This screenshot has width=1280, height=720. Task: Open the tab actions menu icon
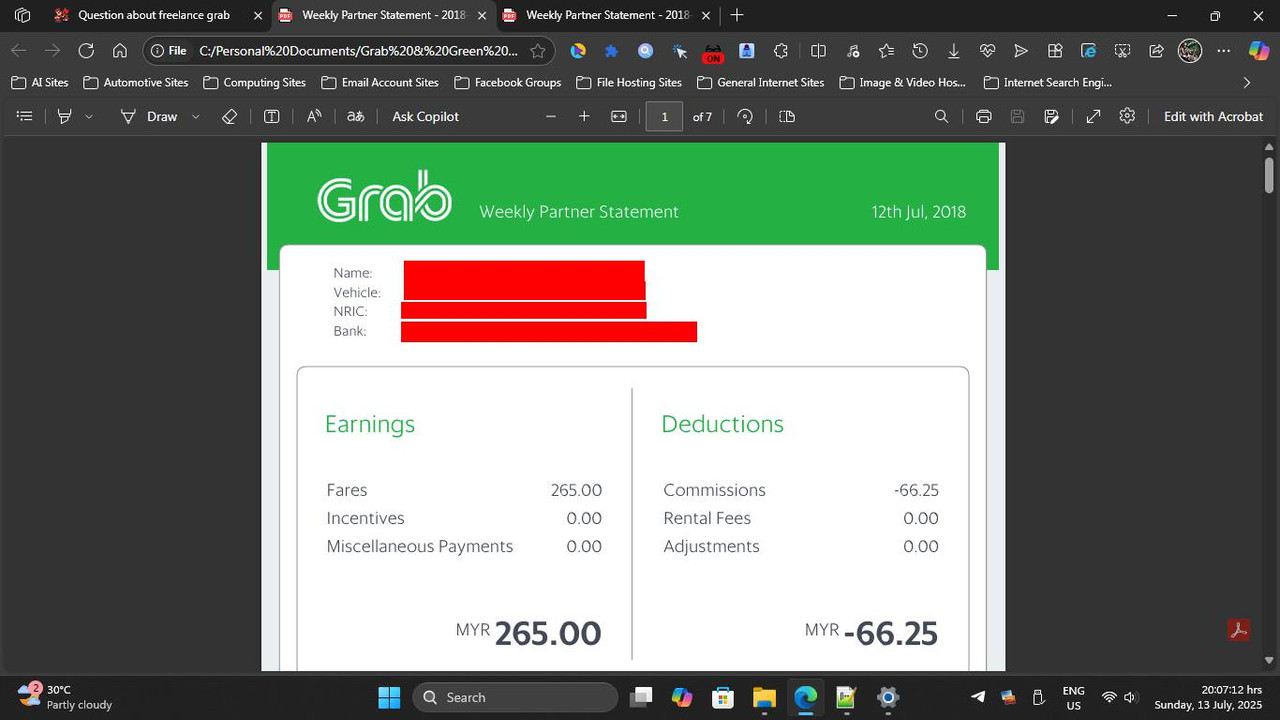[23, 15]
